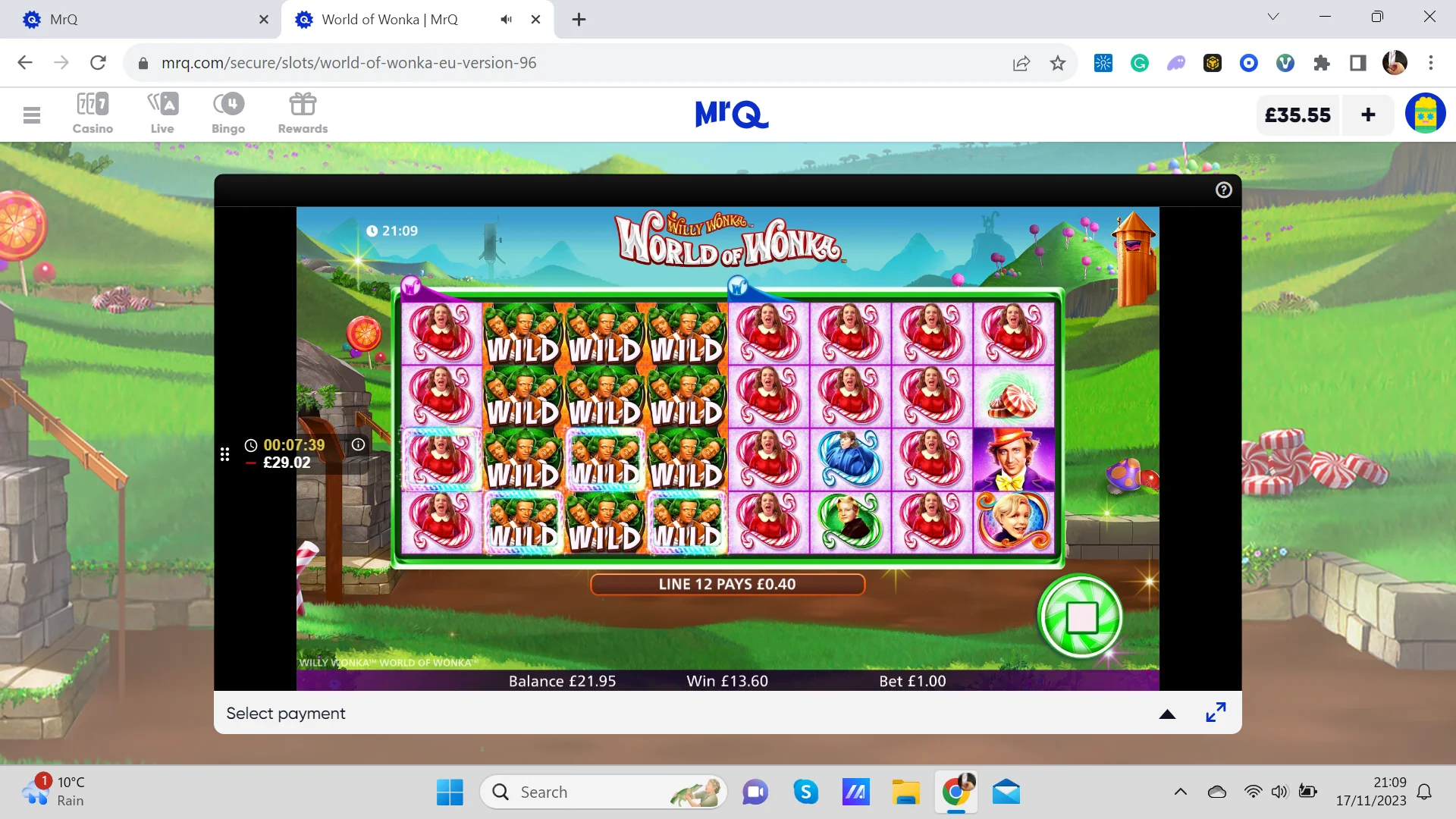Open Skype from the taskbar
Screen dimensions: 1456x819
[805, 792]
